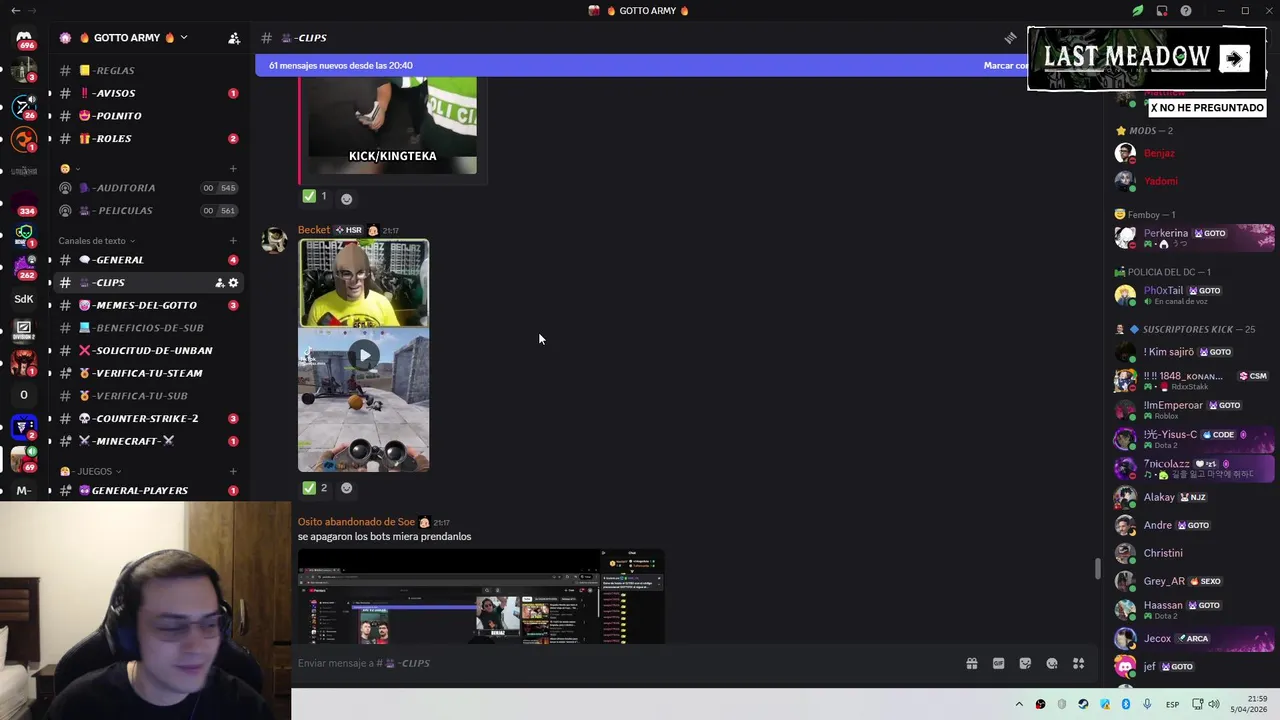Collapse JUEGOS category

click(x=91, y=471)
